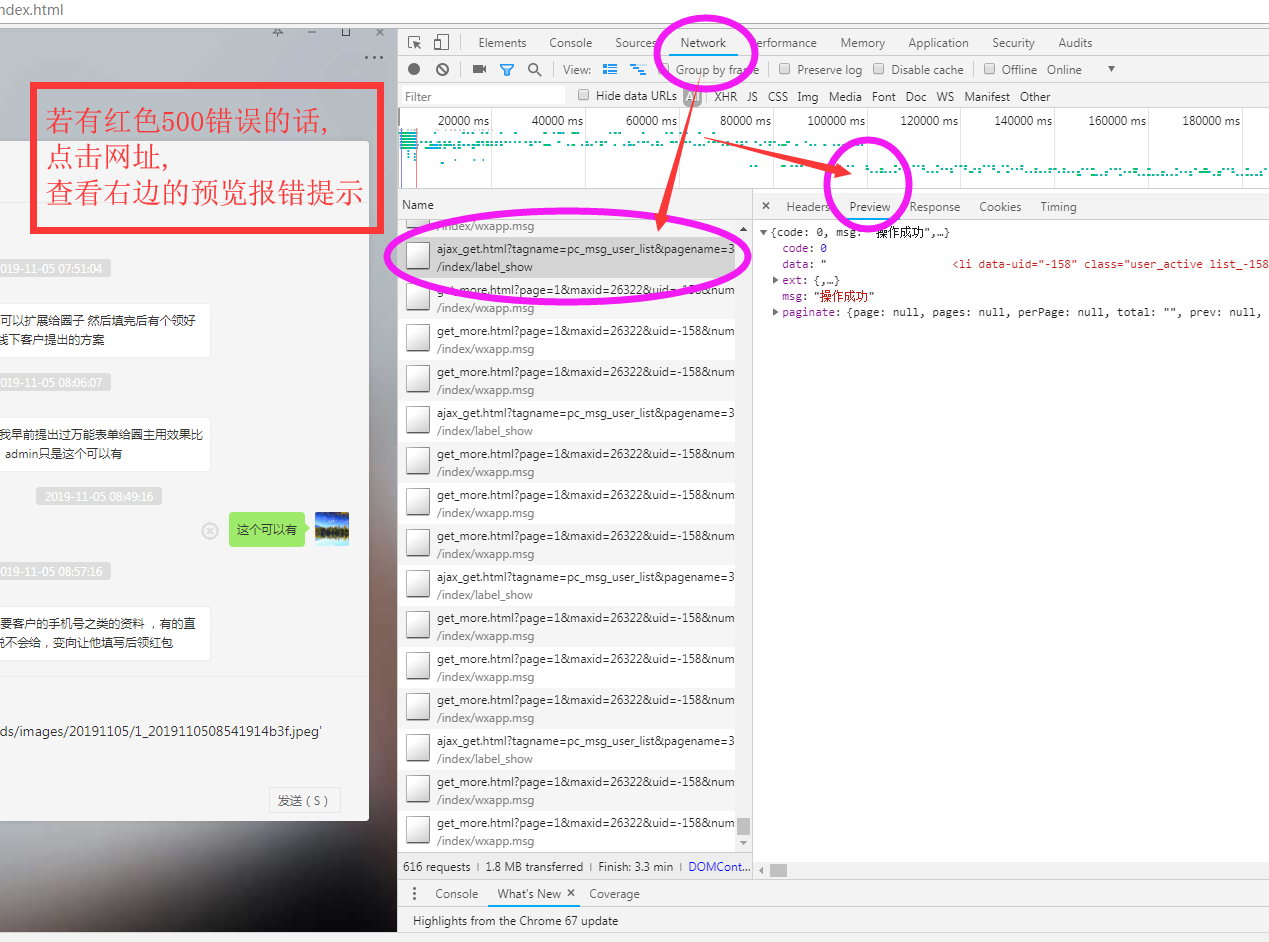Close the What's New drawer tab
The height and width of the screenshot is (942, 1269).
tap(571, 893)
